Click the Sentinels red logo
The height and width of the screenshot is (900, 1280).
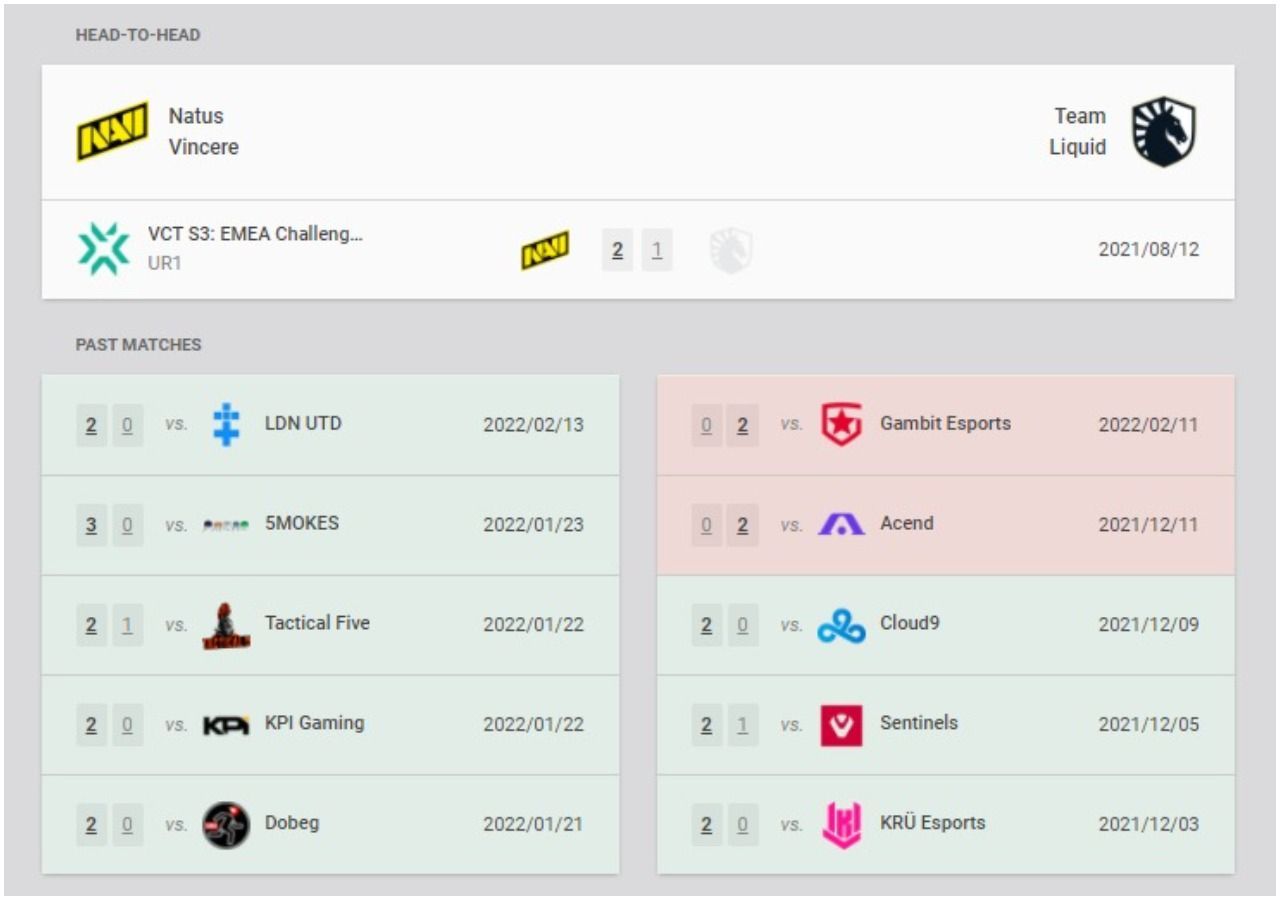click(x=841, y=725)
